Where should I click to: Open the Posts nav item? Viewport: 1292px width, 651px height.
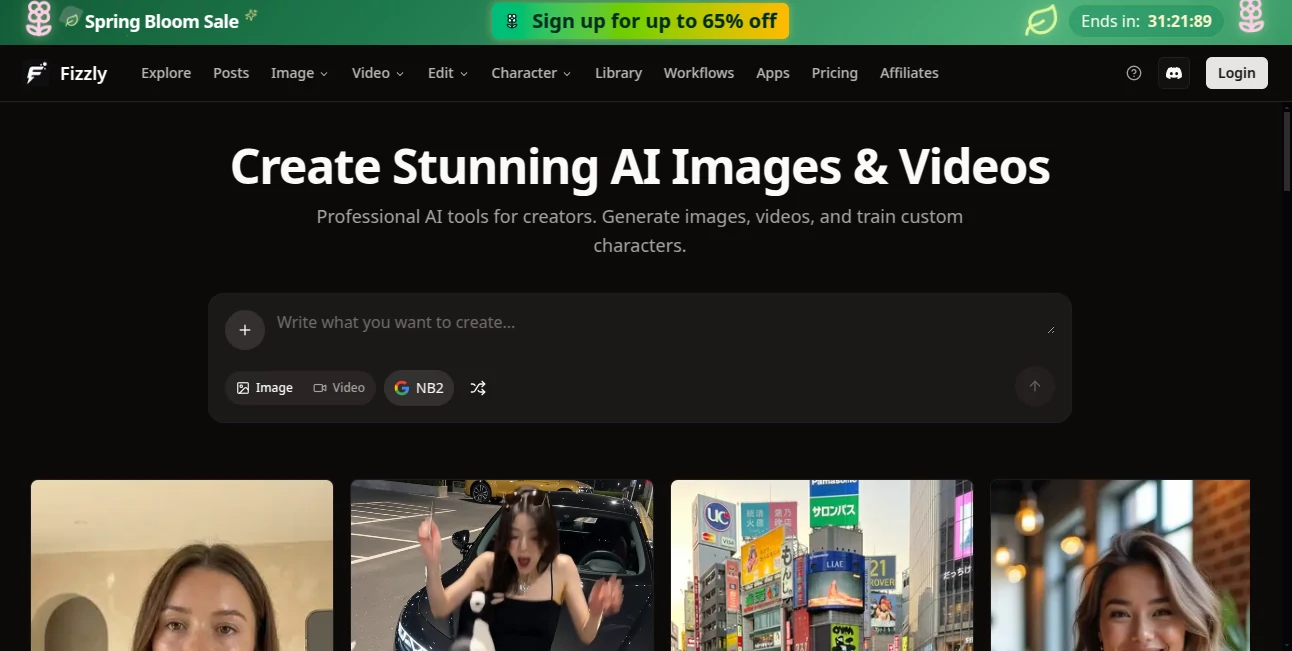pos(231,73)
